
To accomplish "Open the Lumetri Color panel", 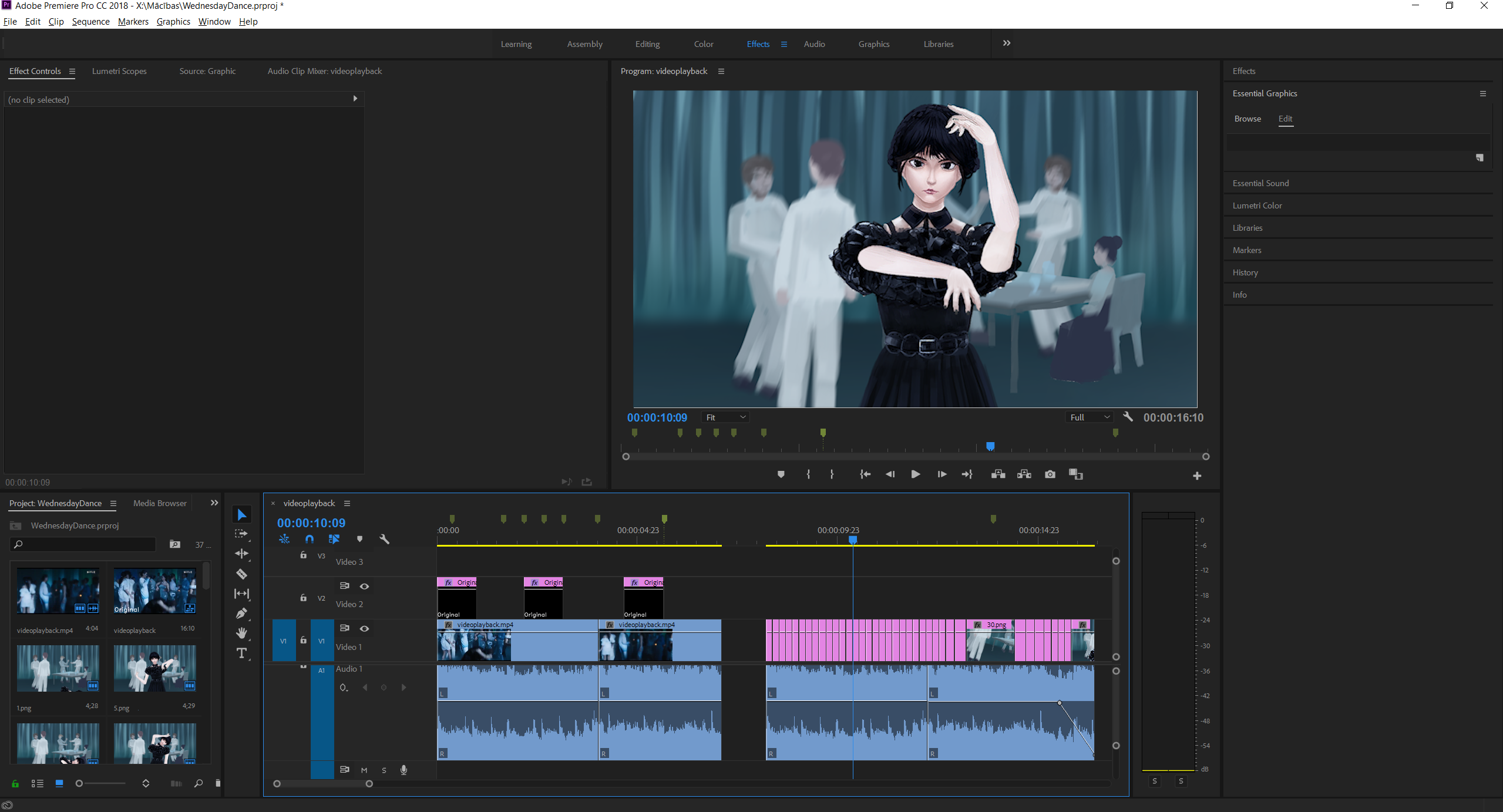I will tap(1257, 205).
